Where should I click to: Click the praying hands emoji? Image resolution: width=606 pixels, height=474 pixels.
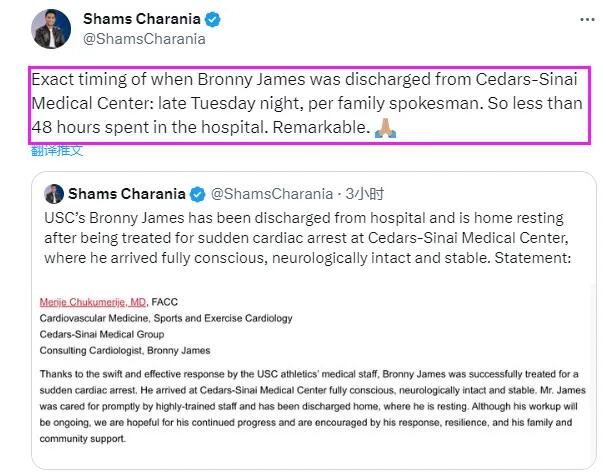point(384,127)
